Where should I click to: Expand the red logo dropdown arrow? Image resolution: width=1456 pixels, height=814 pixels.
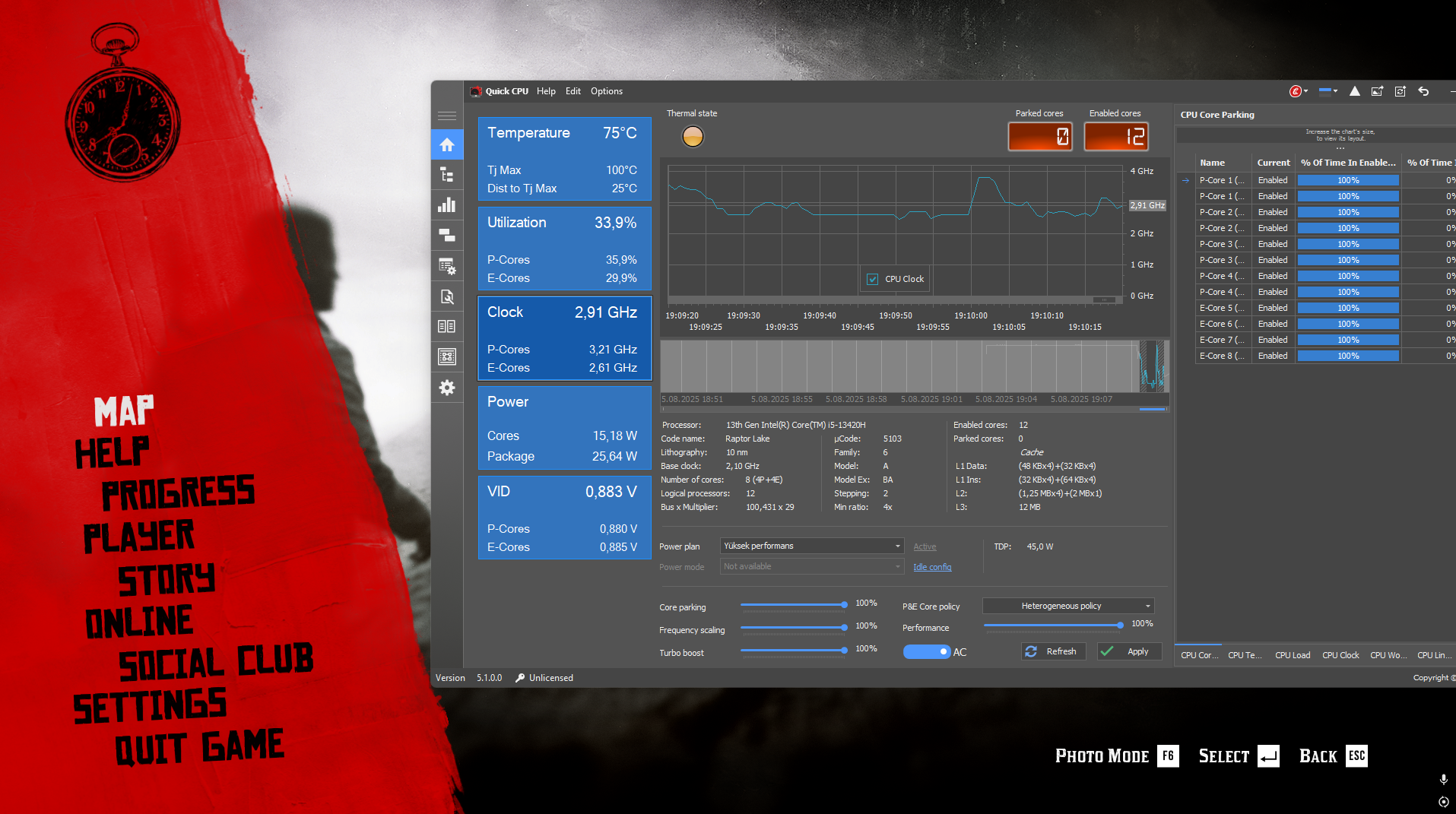1305,91
